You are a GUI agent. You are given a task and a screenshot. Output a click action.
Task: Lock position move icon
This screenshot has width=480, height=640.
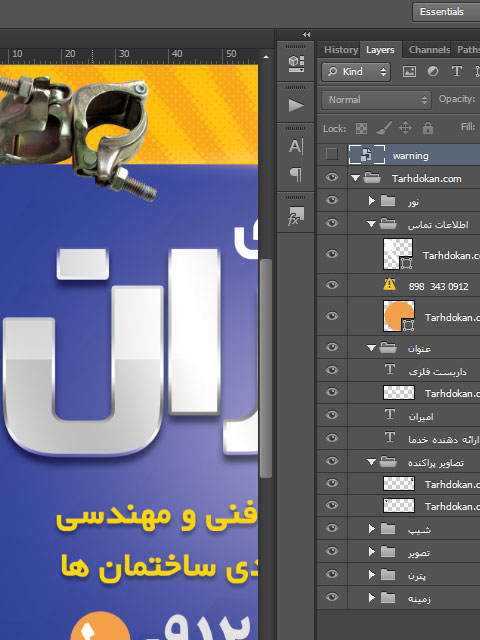405,128
